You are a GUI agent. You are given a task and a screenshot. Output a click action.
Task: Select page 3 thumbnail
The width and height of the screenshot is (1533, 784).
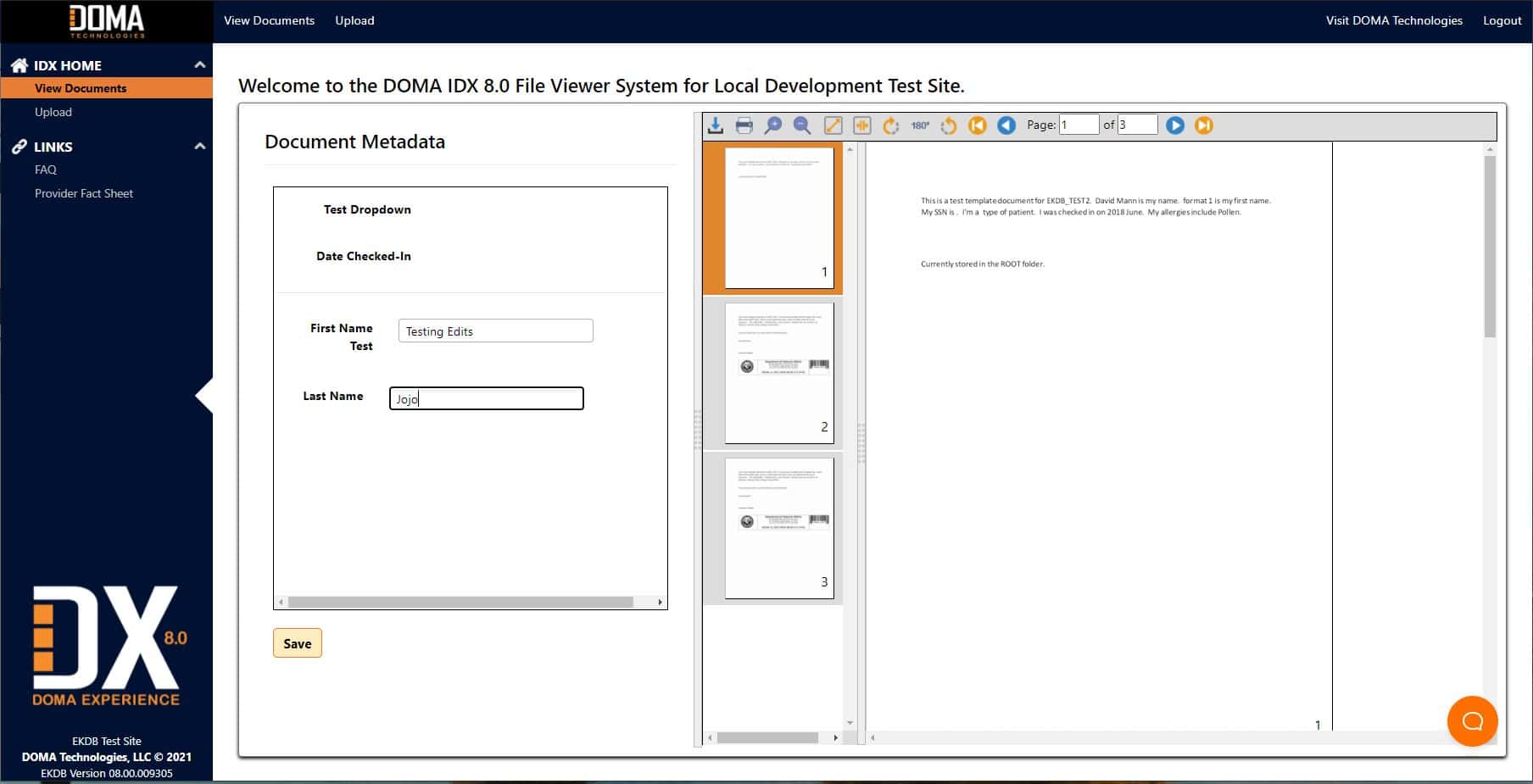tap(779, 528)
